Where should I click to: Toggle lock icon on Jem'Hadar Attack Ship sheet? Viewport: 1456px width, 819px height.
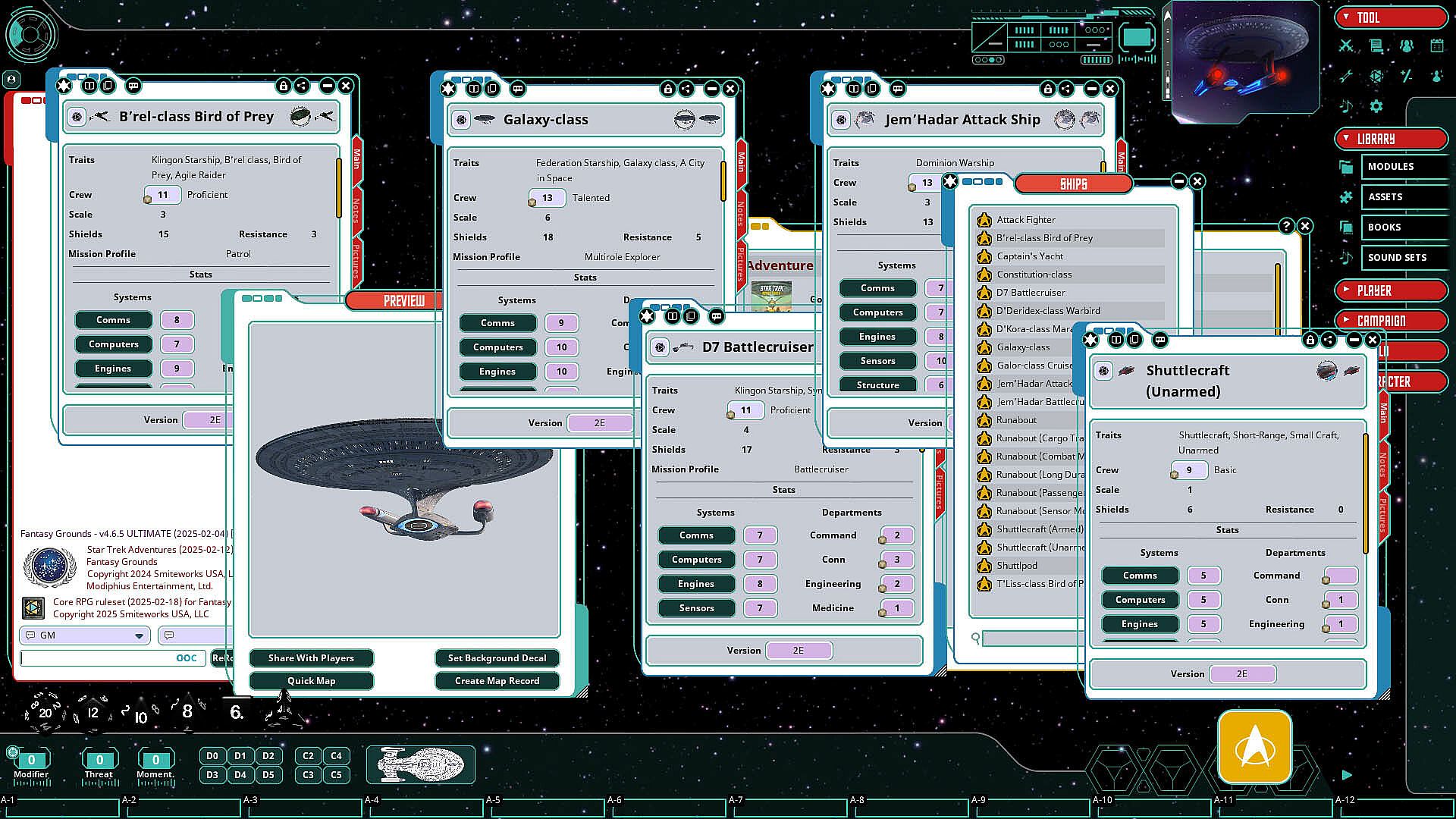(x=1047, y=89)
